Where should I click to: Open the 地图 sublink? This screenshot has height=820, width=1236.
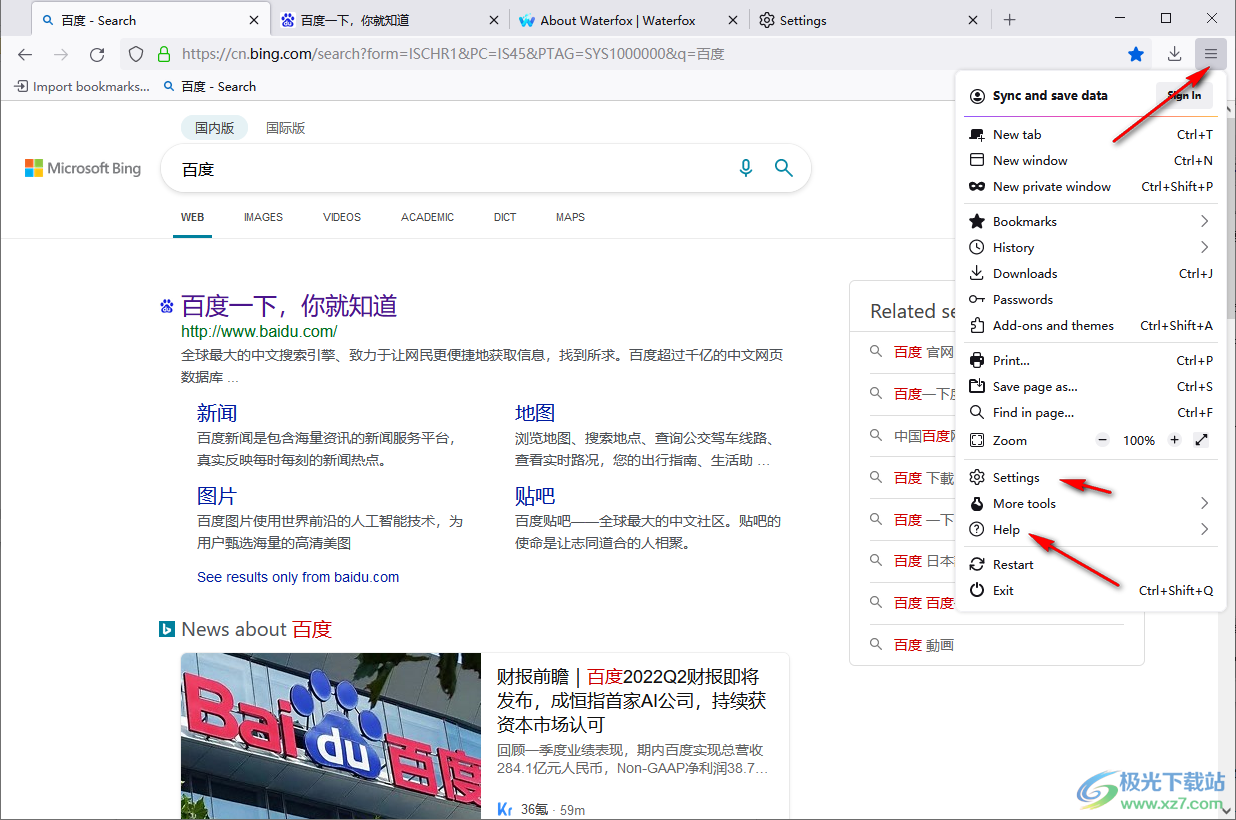click(x=535, y=413)
